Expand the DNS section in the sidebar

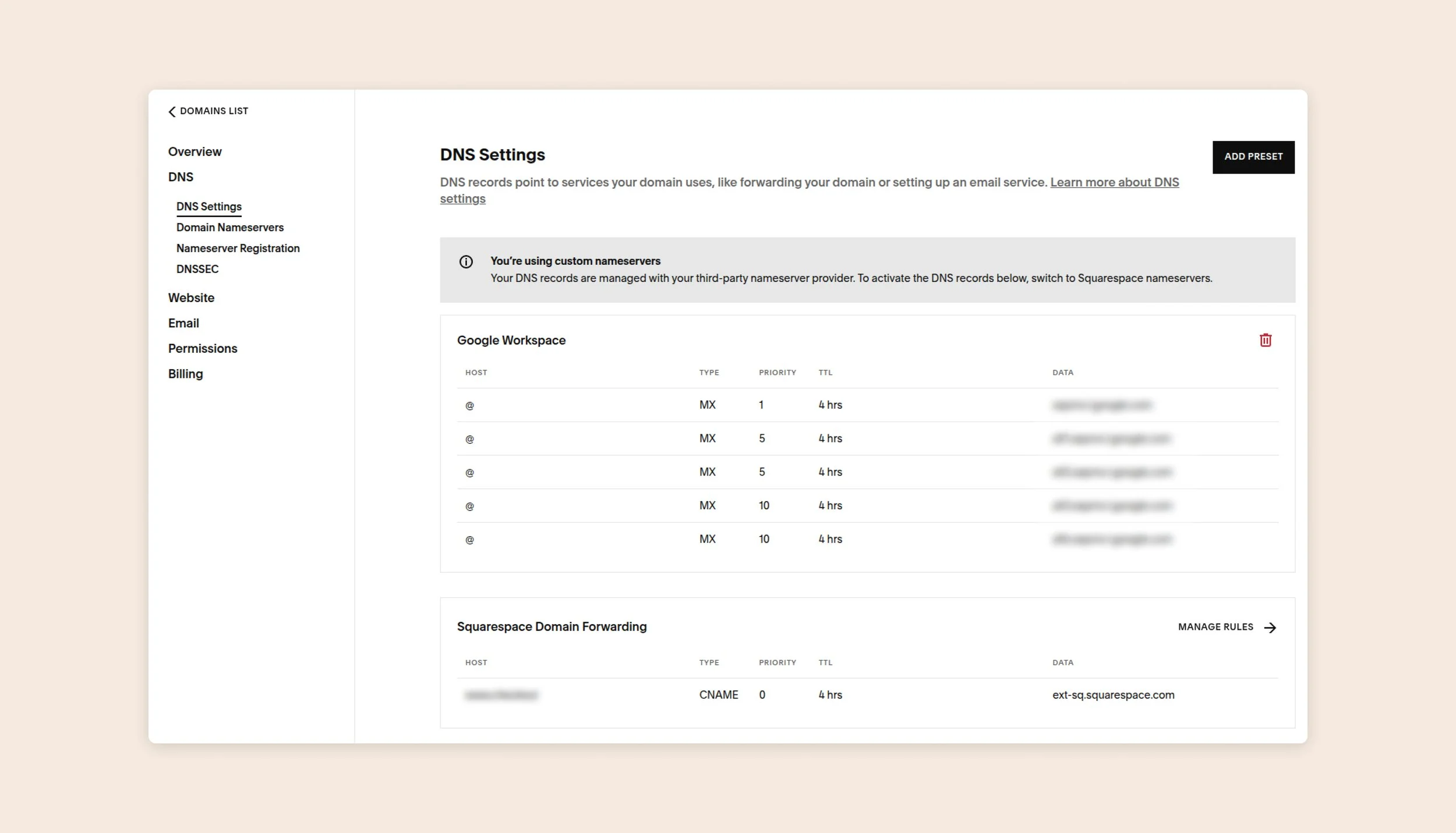[181, 176]
